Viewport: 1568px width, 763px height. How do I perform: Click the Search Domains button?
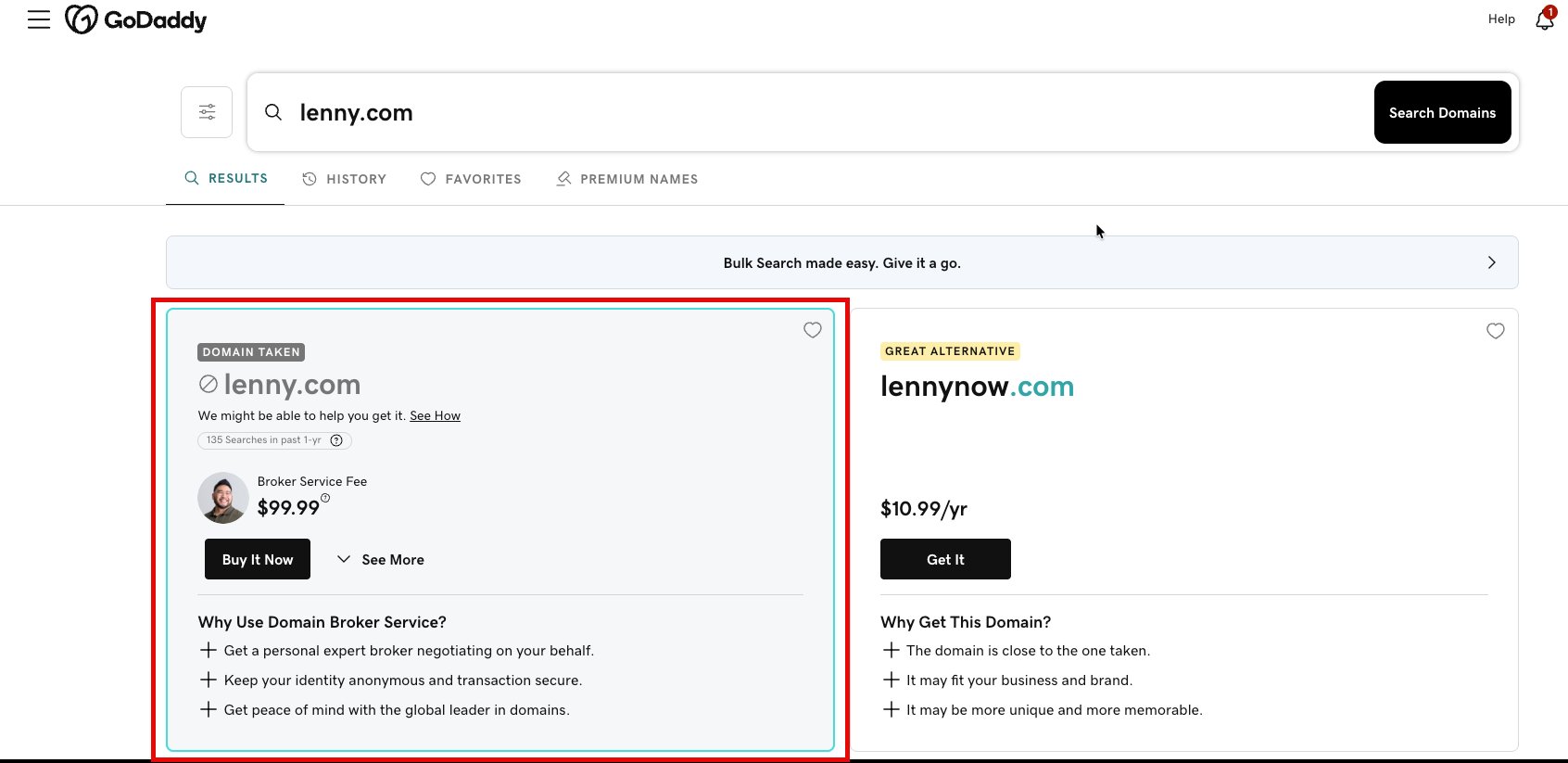(1443, 112)
